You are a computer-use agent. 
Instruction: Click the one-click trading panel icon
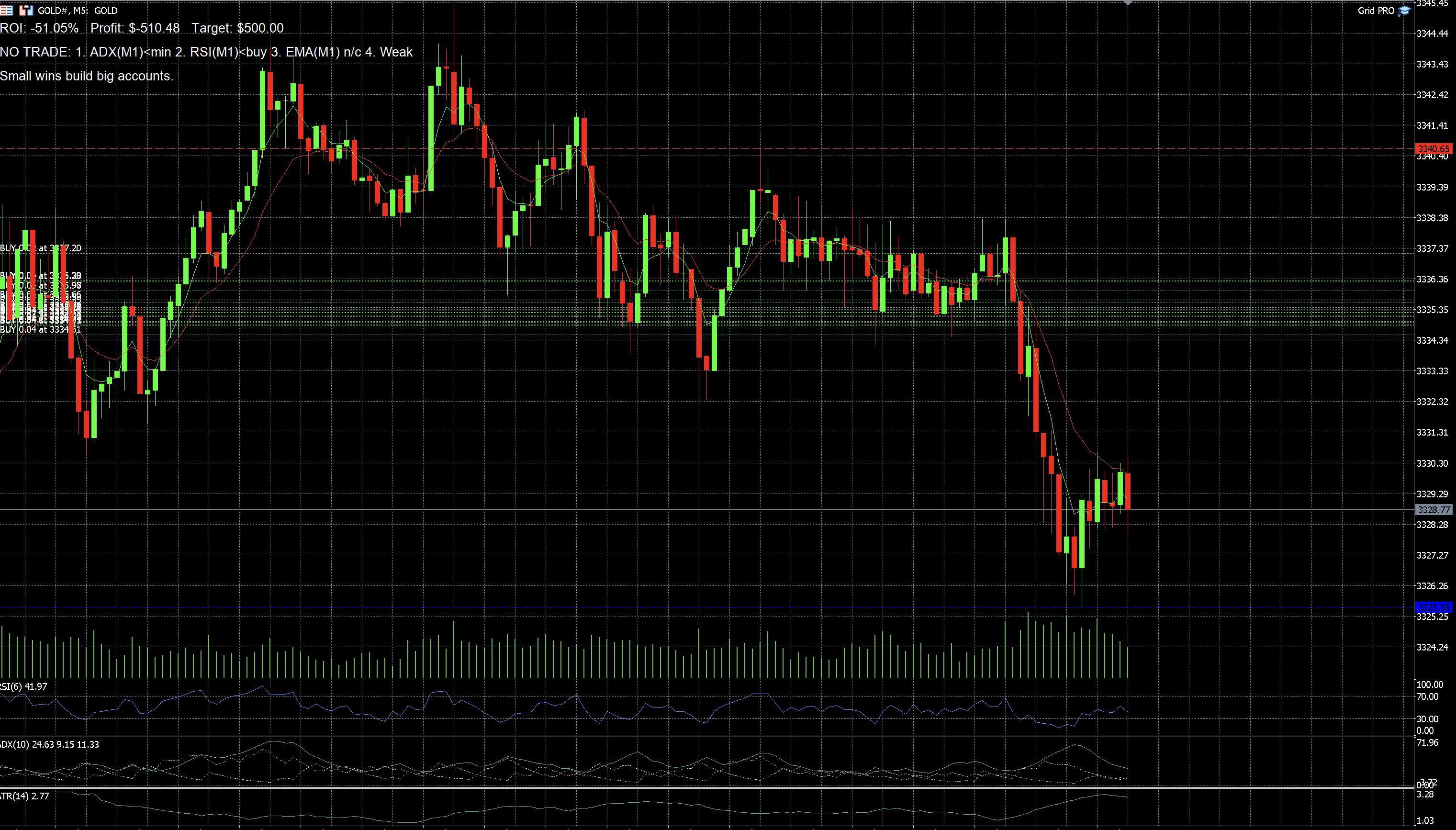[26, 10]
